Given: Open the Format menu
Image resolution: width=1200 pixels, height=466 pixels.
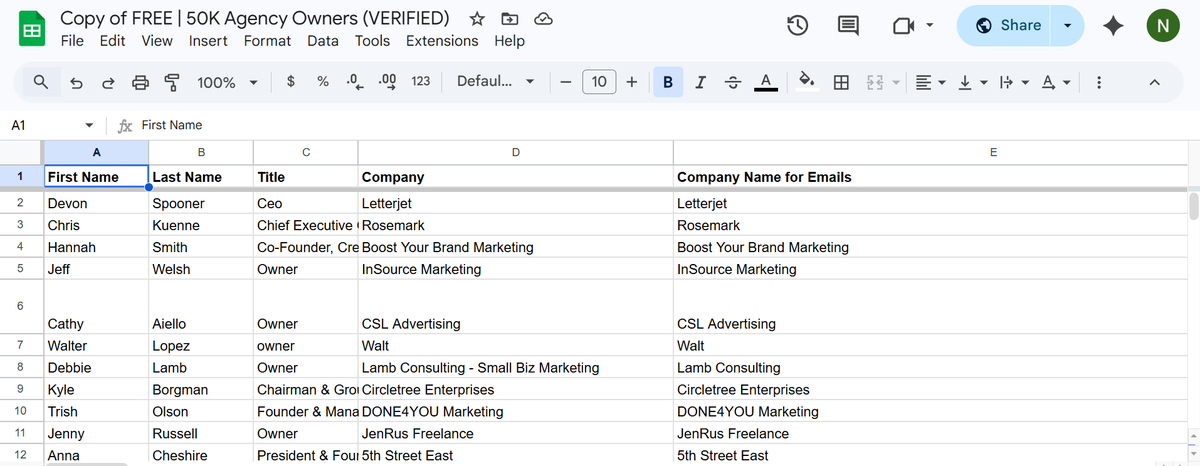Looking at the screenshot, I should point(267,41).
